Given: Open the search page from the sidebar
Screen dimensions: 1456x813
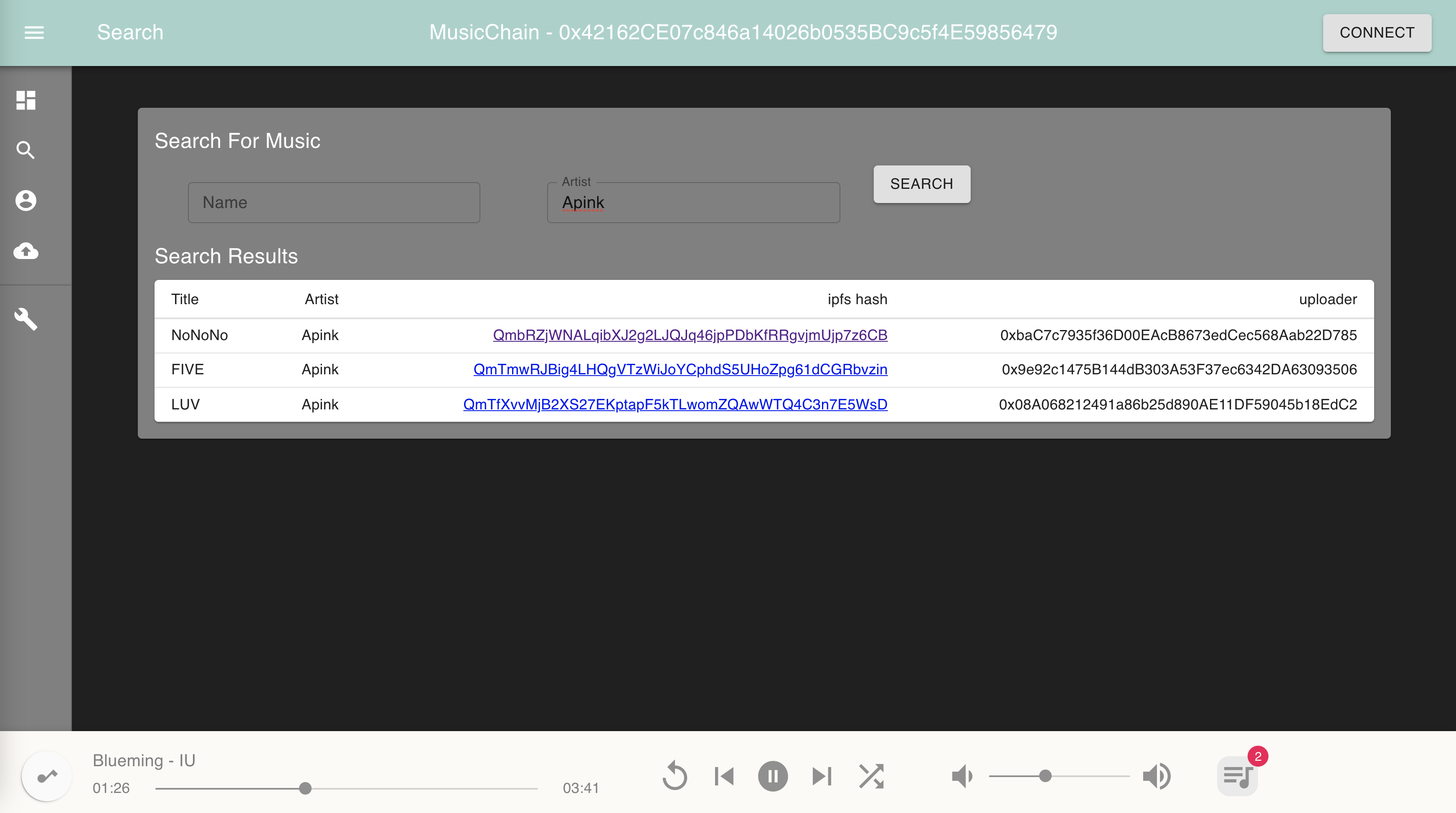Looking at the screenshot, I should click(26, 150).
